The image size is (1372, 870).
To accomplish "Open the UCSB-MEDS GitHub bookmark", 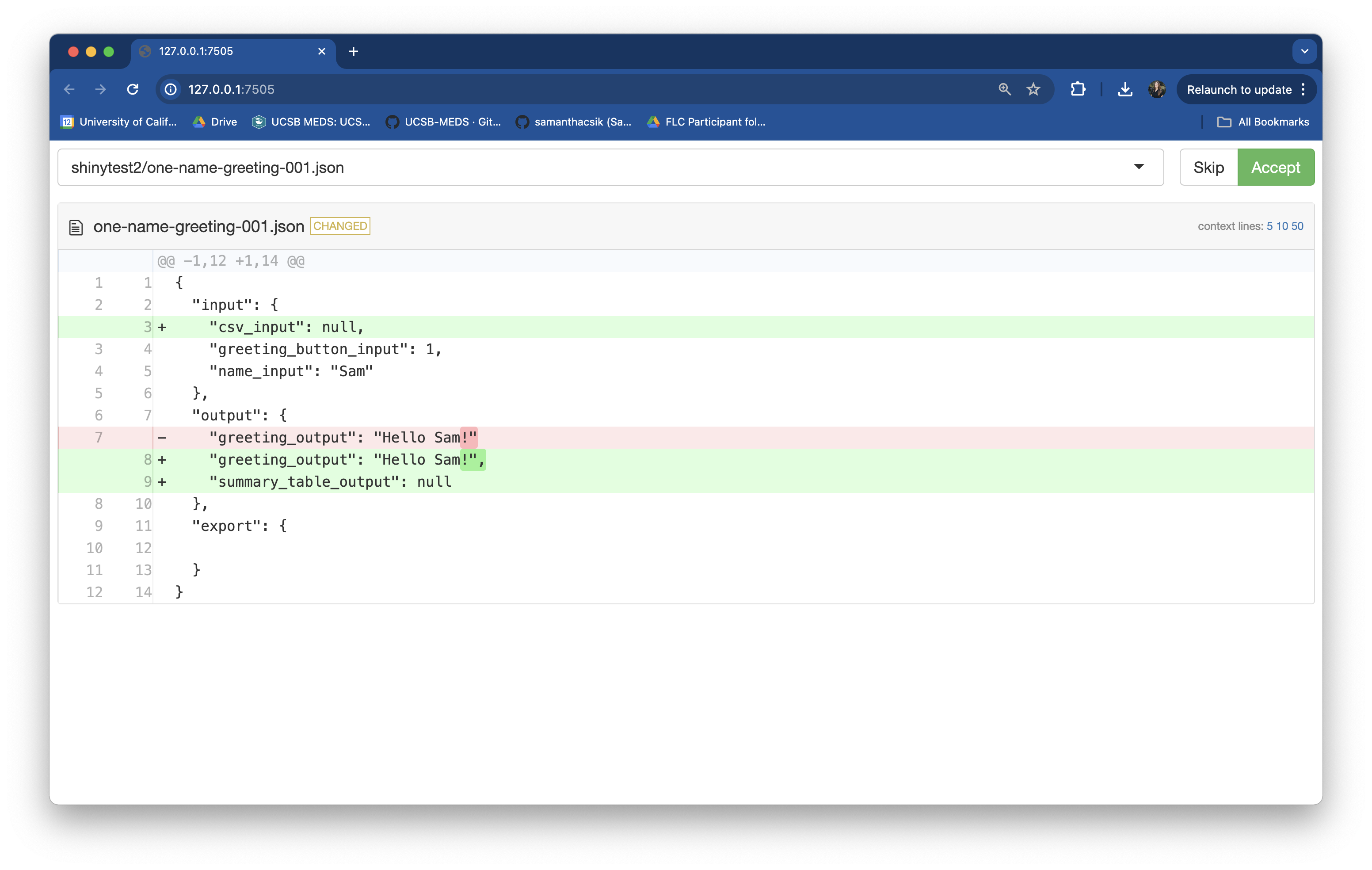I will pyautogui.click(x=443, y=122).
